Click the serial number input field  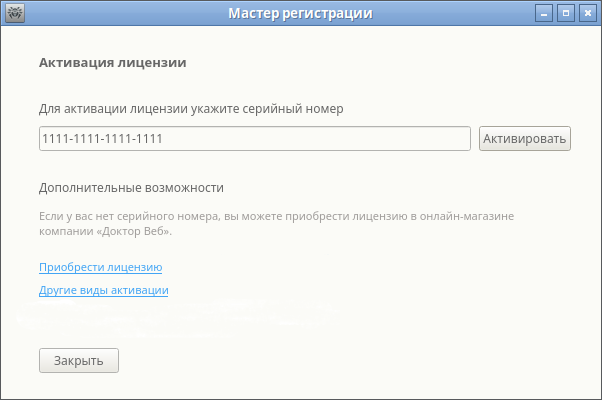[x=255, y=139]
